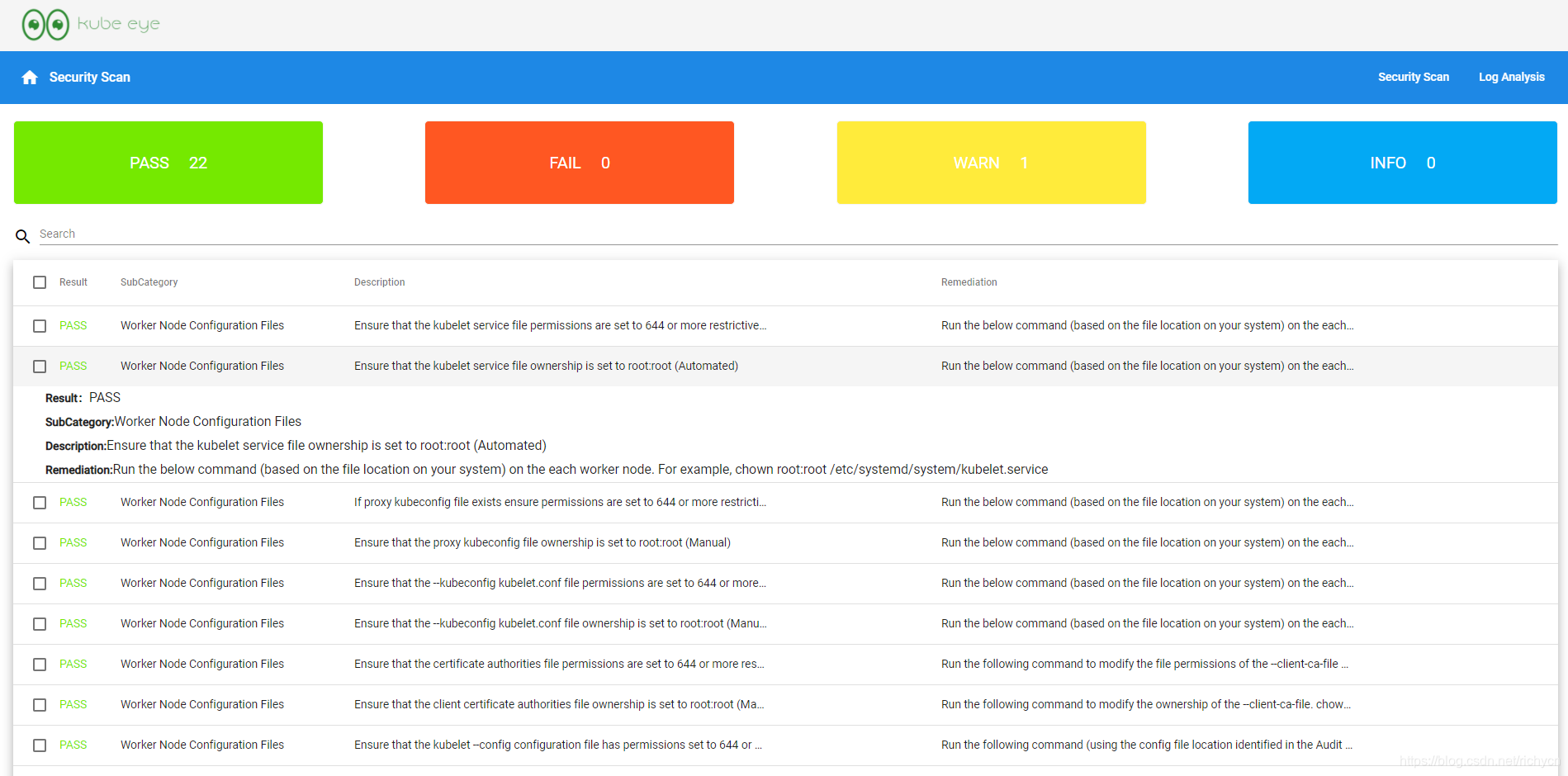The width and height of the screenshot is (1568, 776).
Task: Filter by the yellow WARN 1 card
Action: coord(991,163)
